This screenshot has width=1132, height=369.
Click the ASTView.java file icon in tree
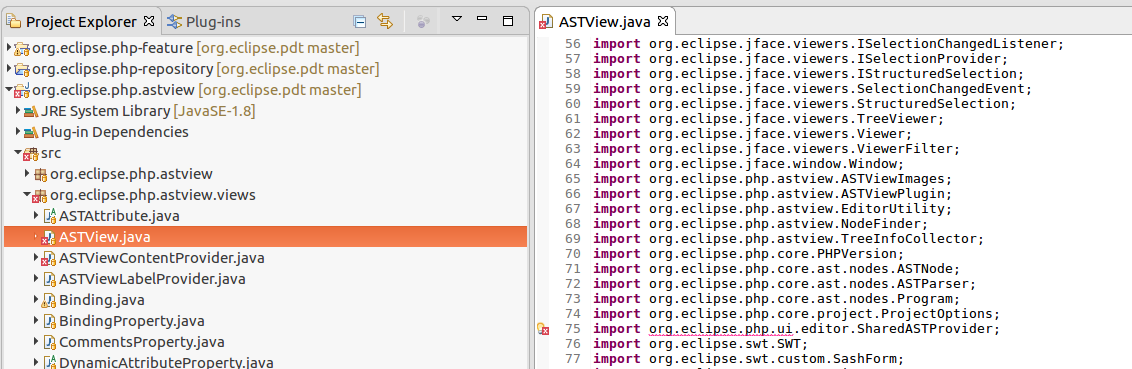tap(49, 238)
